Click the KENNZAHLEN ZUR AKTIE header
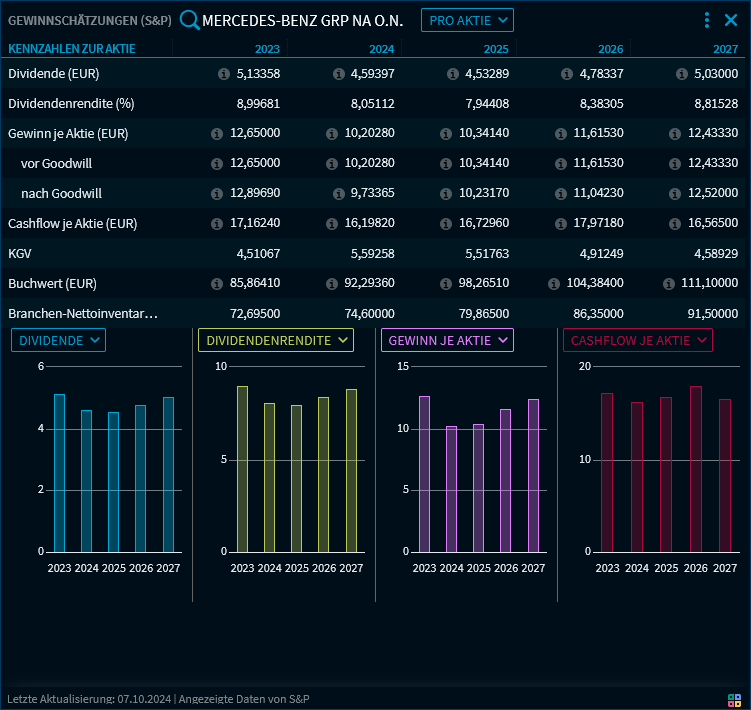 (72, 49)
